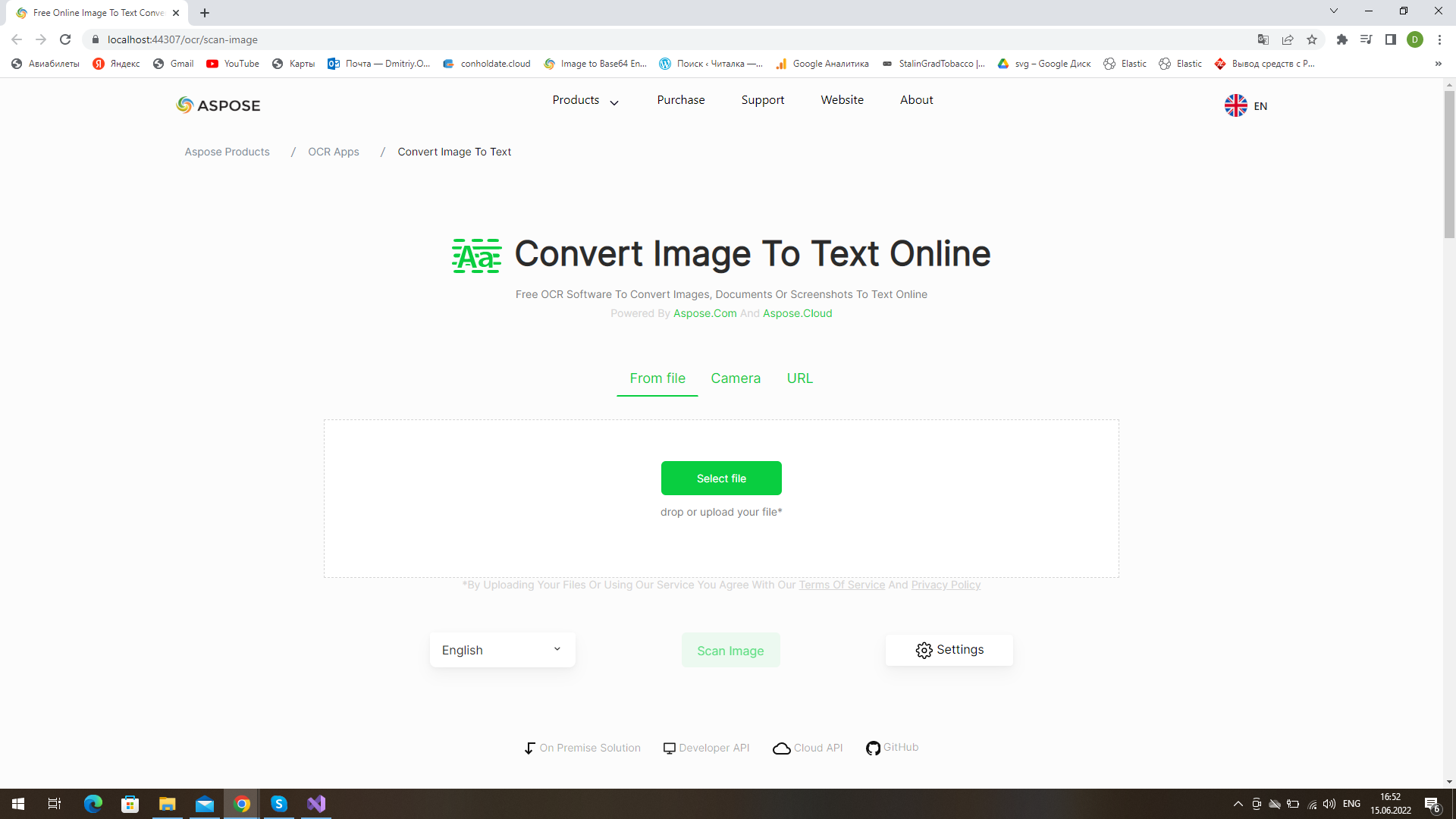Viewport: 1456px width, 819px height.
Task: Click the Aspose logo
Action: (218, 105)
